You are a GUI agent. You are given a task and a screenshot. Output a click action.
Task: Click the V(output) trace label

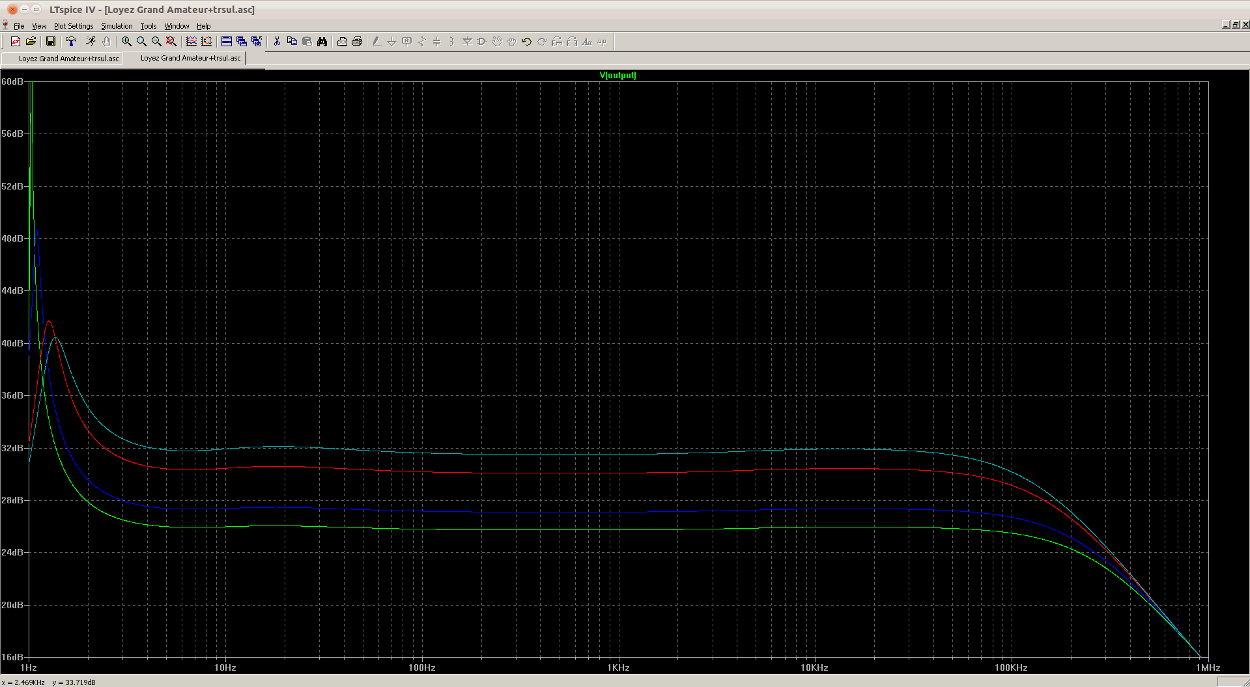click(x=617, y=75)
